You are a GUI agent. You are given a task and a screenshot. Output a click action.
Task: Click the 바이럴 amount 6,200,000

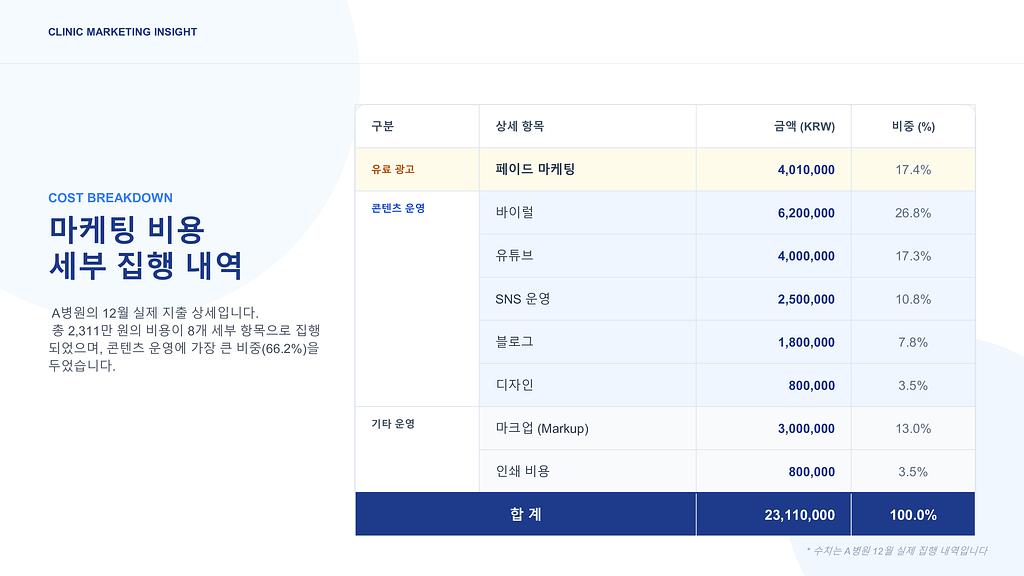tap(805, 213)
